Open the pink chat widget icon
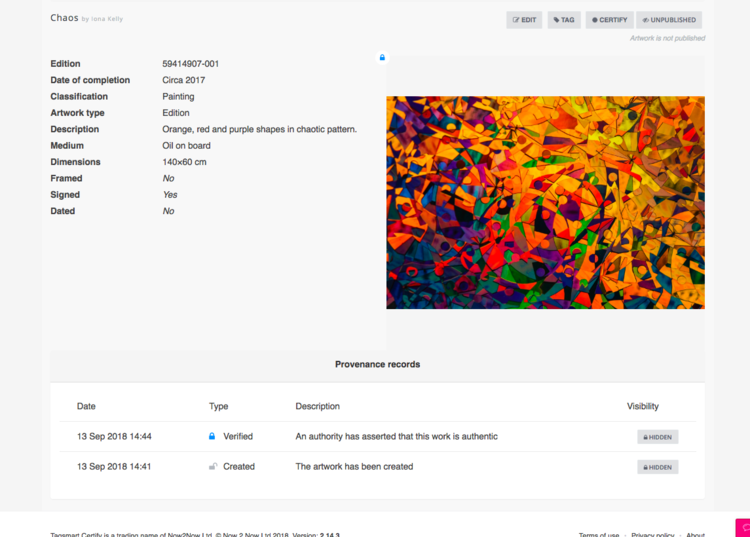The image size is (750, 537). click(x=744, y=528)
